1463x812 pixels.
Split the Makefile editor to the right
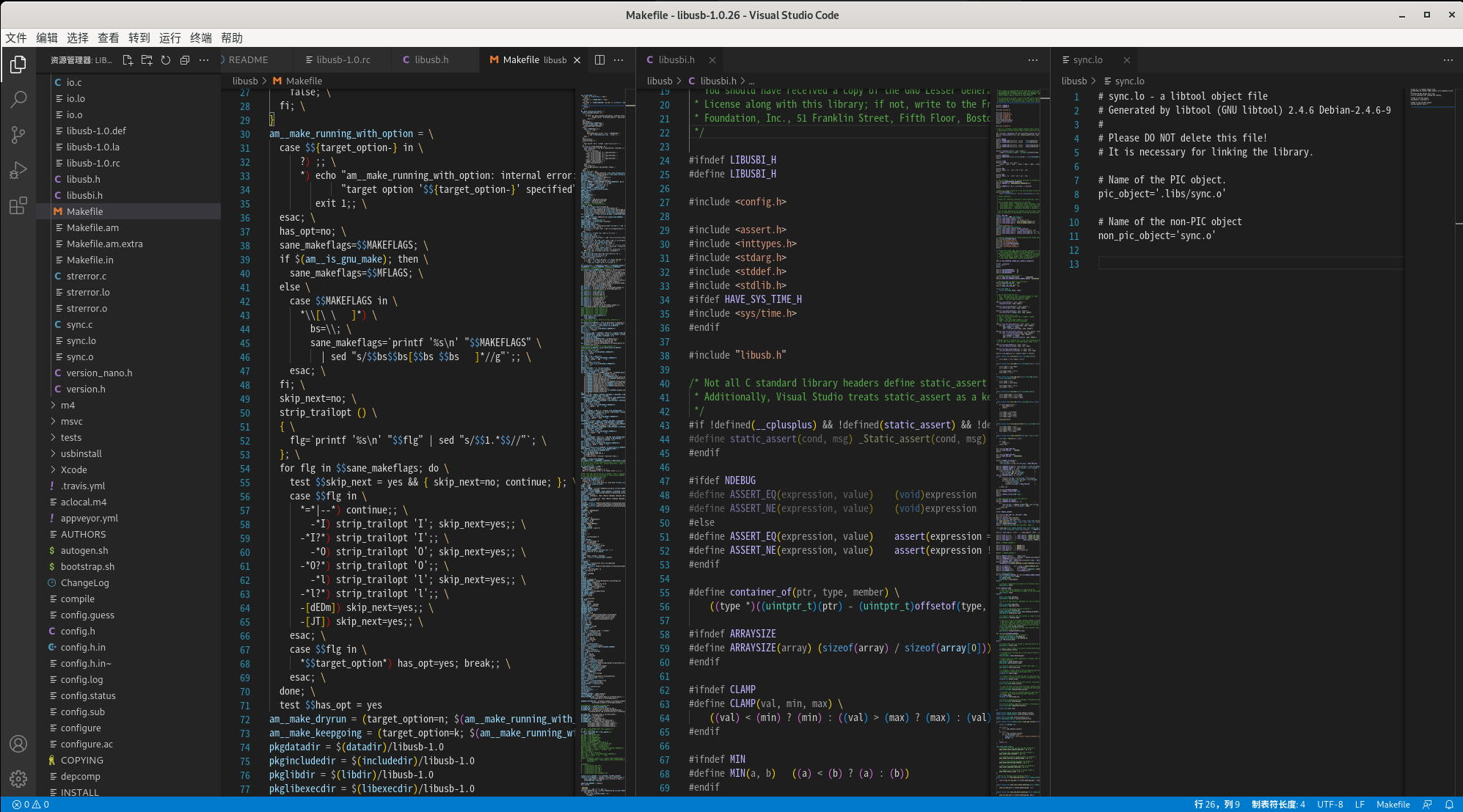coord(599,60)
